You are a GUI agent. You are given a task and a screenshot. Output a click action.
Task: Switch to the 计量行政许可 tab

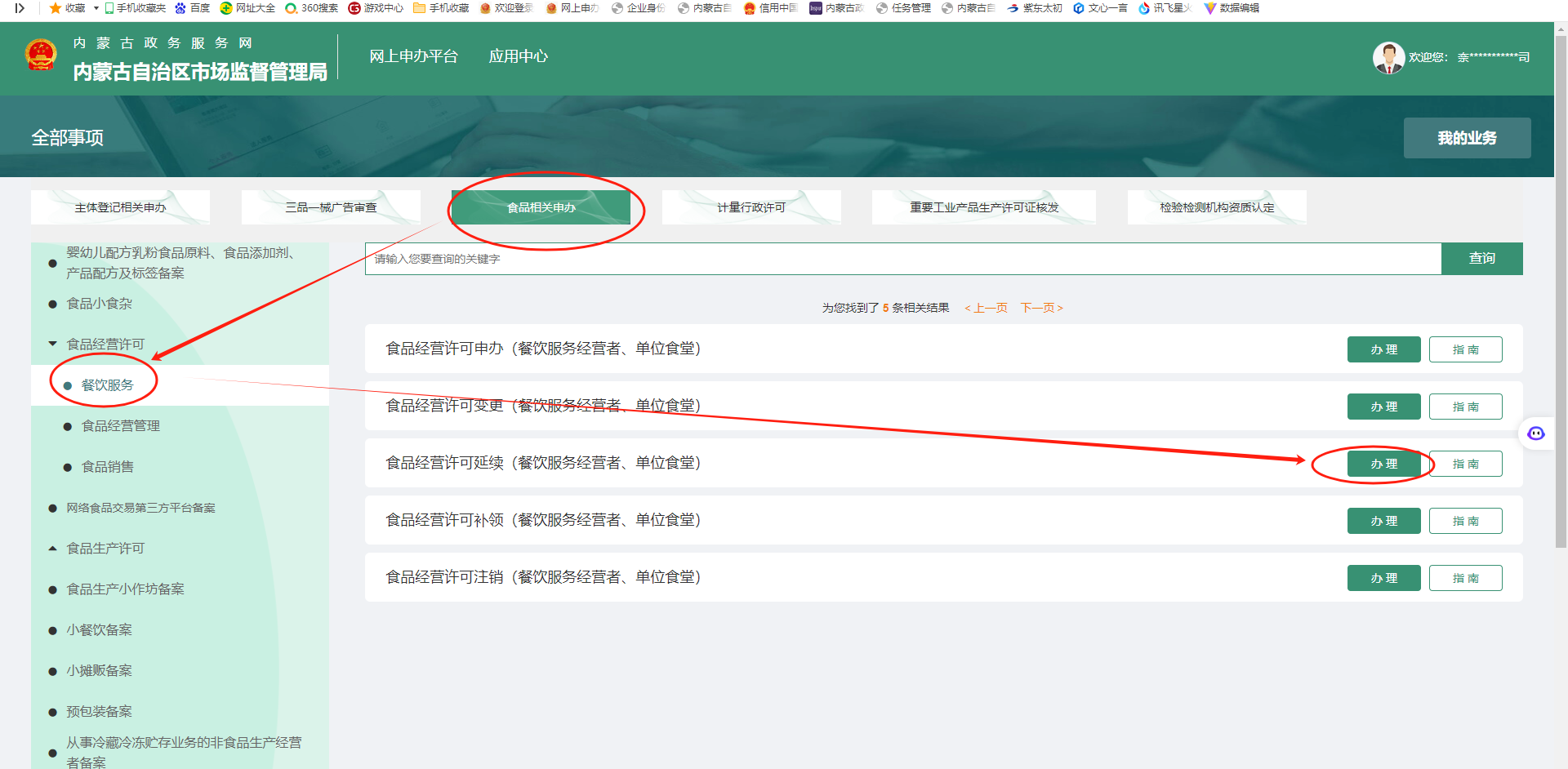pyautogui.click(x=751, y=207)
